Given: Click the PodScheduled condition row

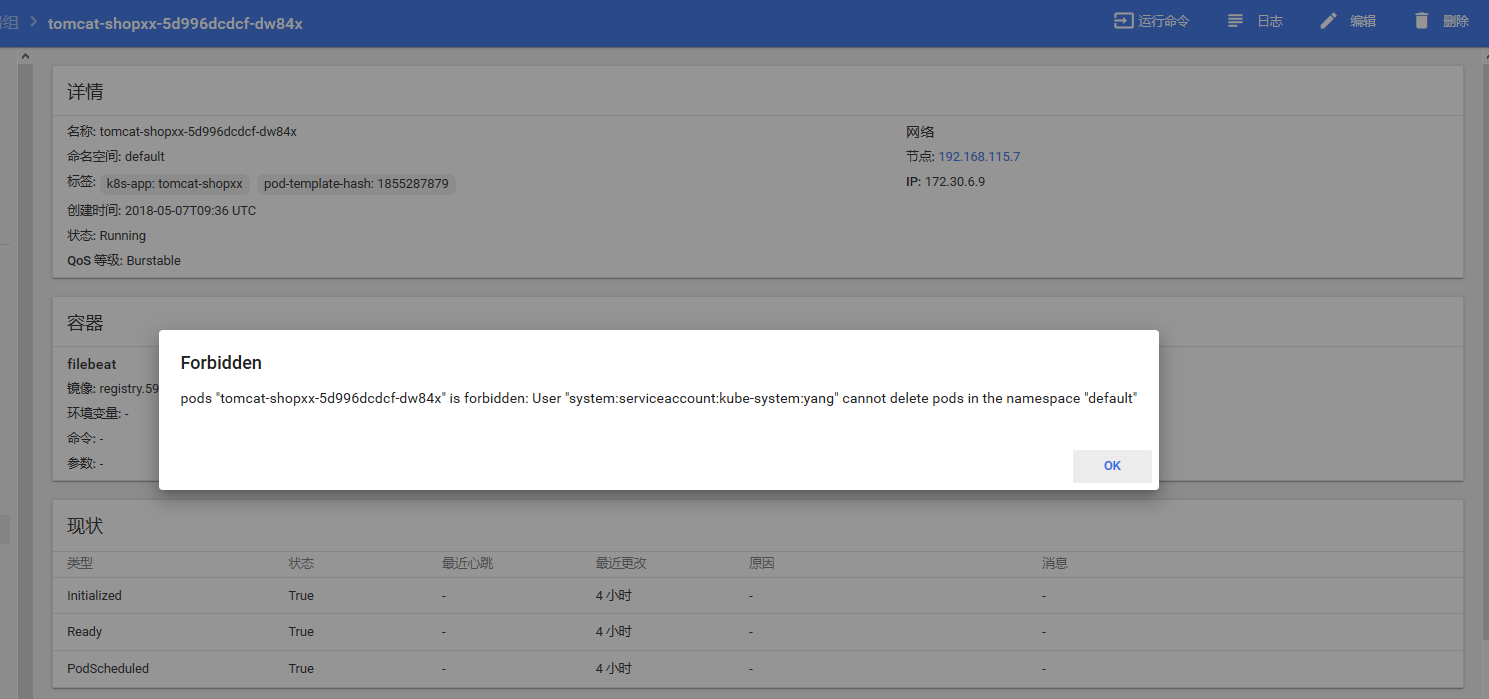Looking at the screenshot, I should click(x=758, y=668).
